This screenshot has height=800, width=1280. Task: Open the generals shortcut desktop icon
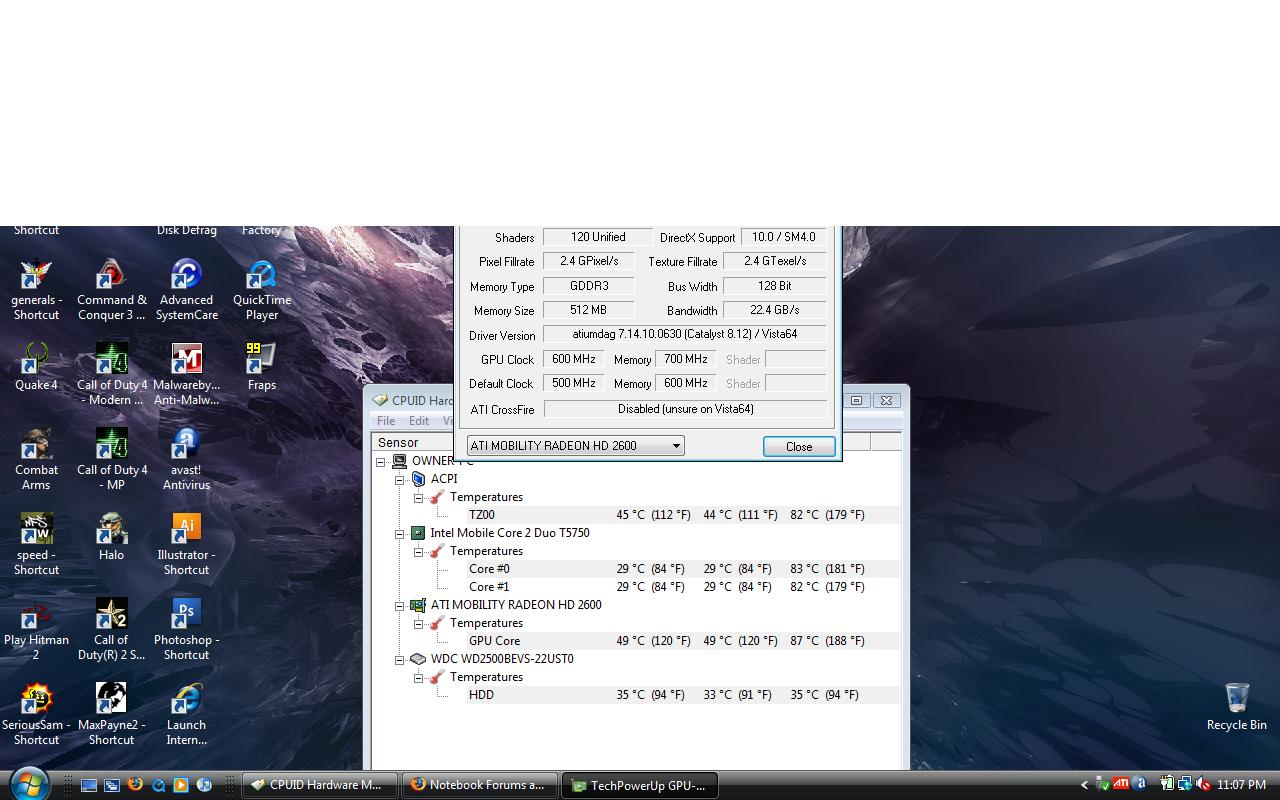pyautogui.click(x=37, y=290)
